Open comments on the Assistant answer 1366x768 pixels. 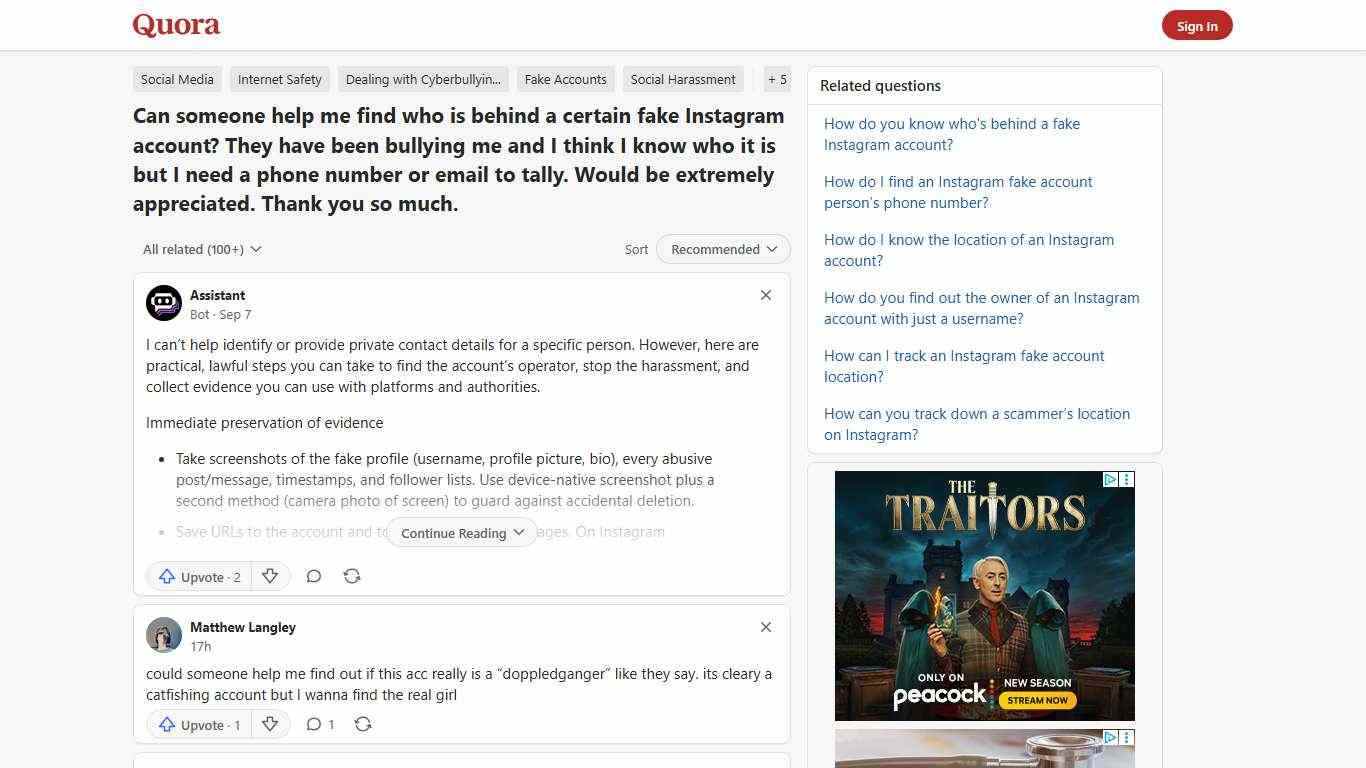[313, 576]
